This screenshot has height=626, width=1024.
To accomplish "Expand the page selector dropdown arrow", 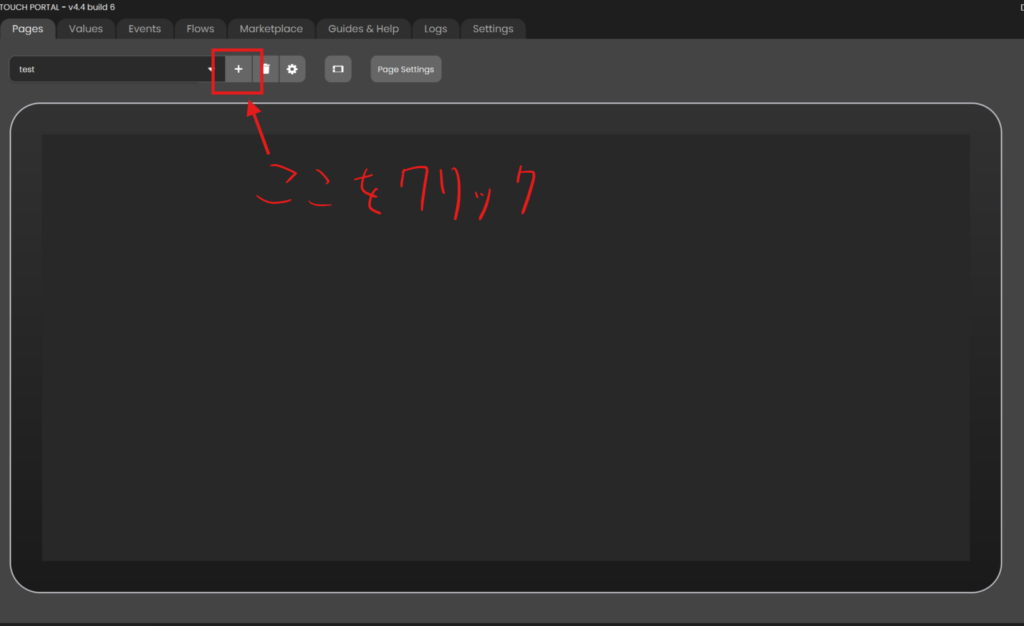I will tap(210, 69).
